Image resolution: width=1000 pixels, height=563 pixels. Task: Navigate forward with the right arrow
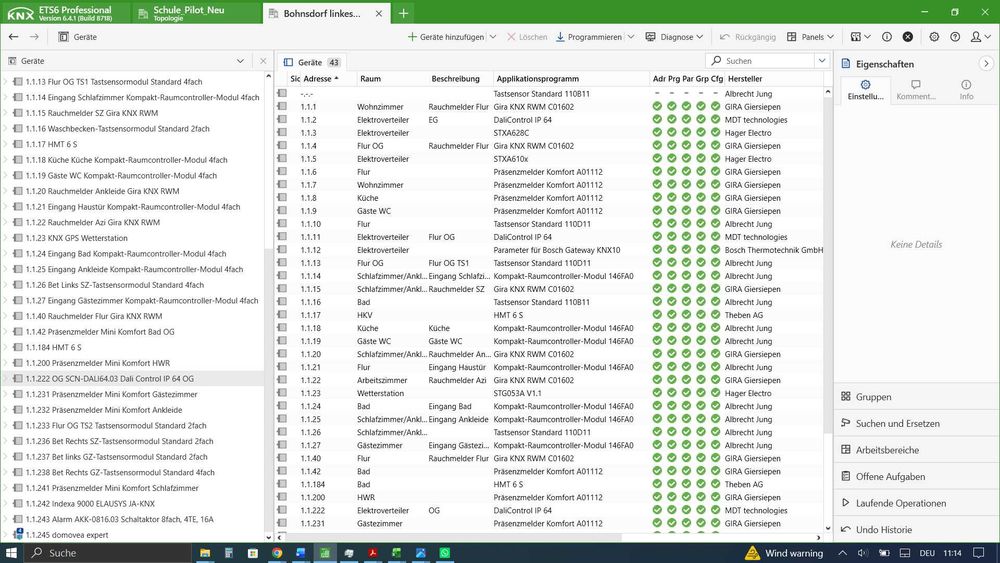(34, 37)
